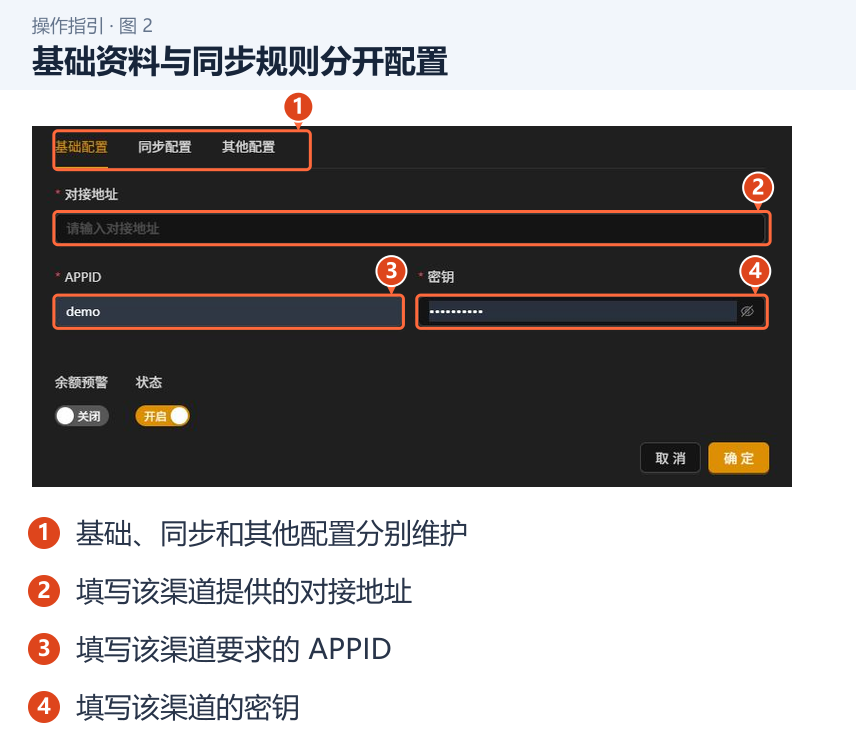
Task: Click the 状态 label
Action: pyautogui.click(x=149, y=382)
